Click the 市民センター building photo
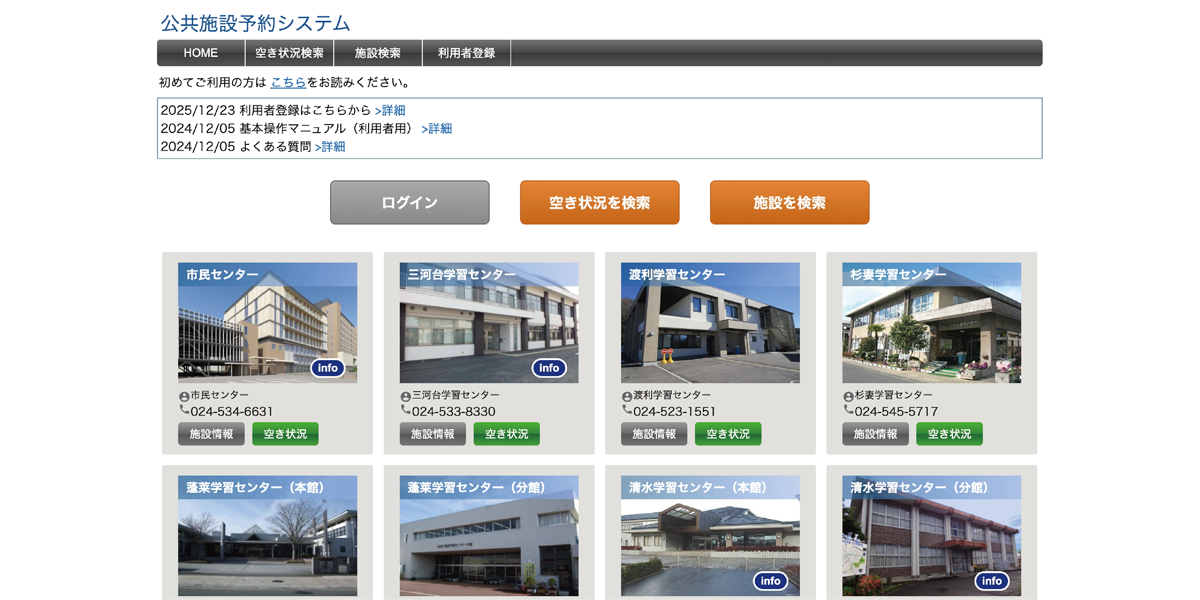Viewport: 1200px width, 600px height. [x=267, y=323]
